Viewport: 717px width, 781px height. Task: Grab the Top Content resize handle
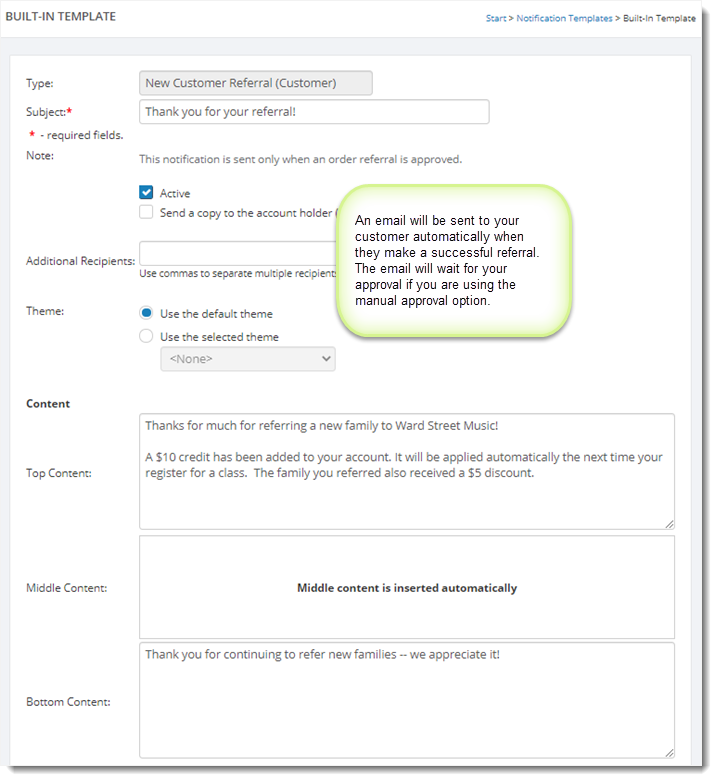(x=669, y=523)
